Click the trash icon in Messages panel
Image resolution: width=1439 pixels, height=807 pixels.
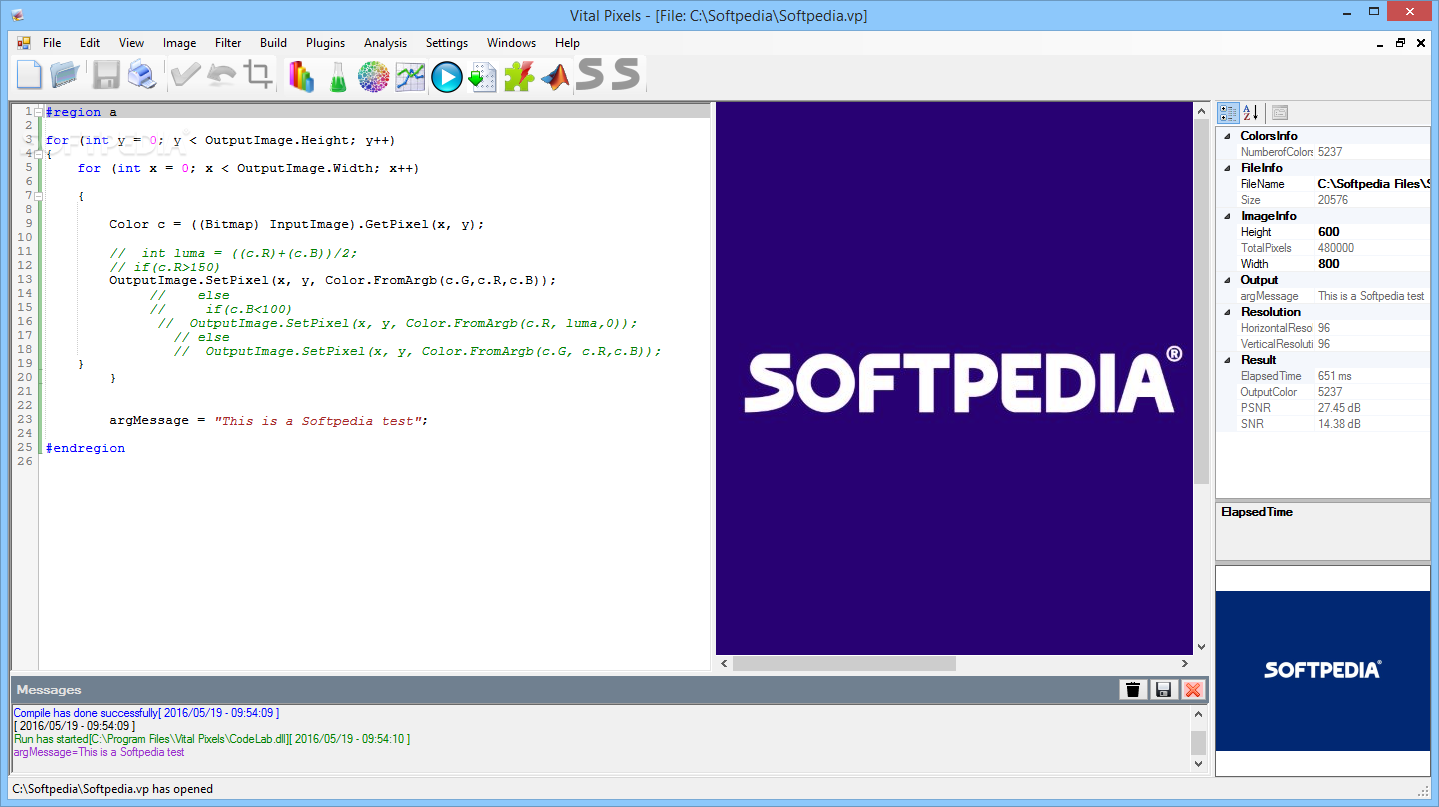pos(1133,689)
